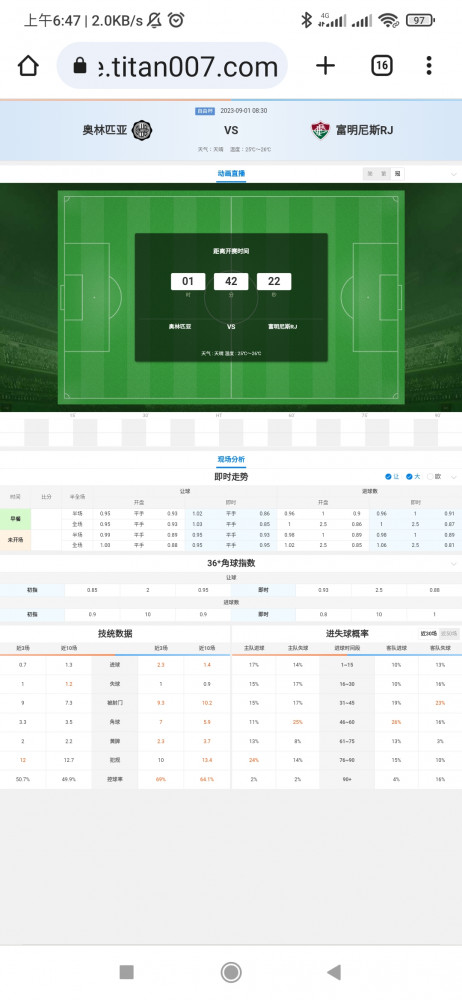
Task: Collapse the 即时走势 section chevron
Action: (x=454, y=477)
